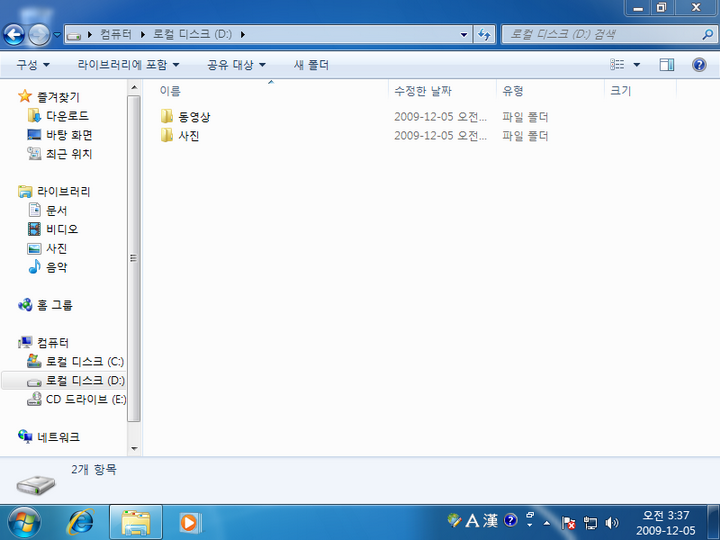Screen dimensions: 720x540
Task: Click the change view icon
Action: tap(617, 65)
